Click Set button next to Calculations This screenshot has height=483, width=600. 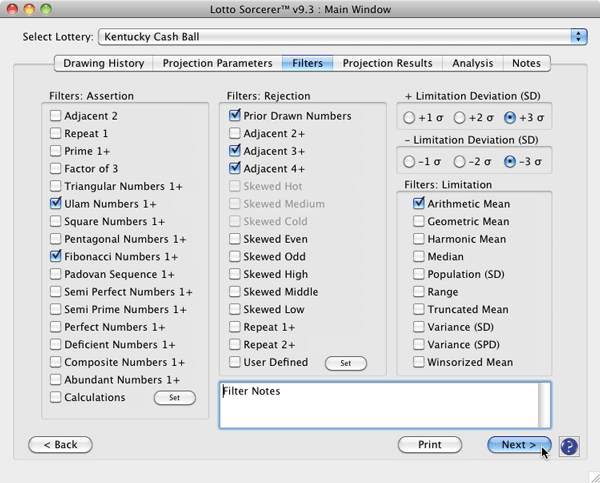173,398
